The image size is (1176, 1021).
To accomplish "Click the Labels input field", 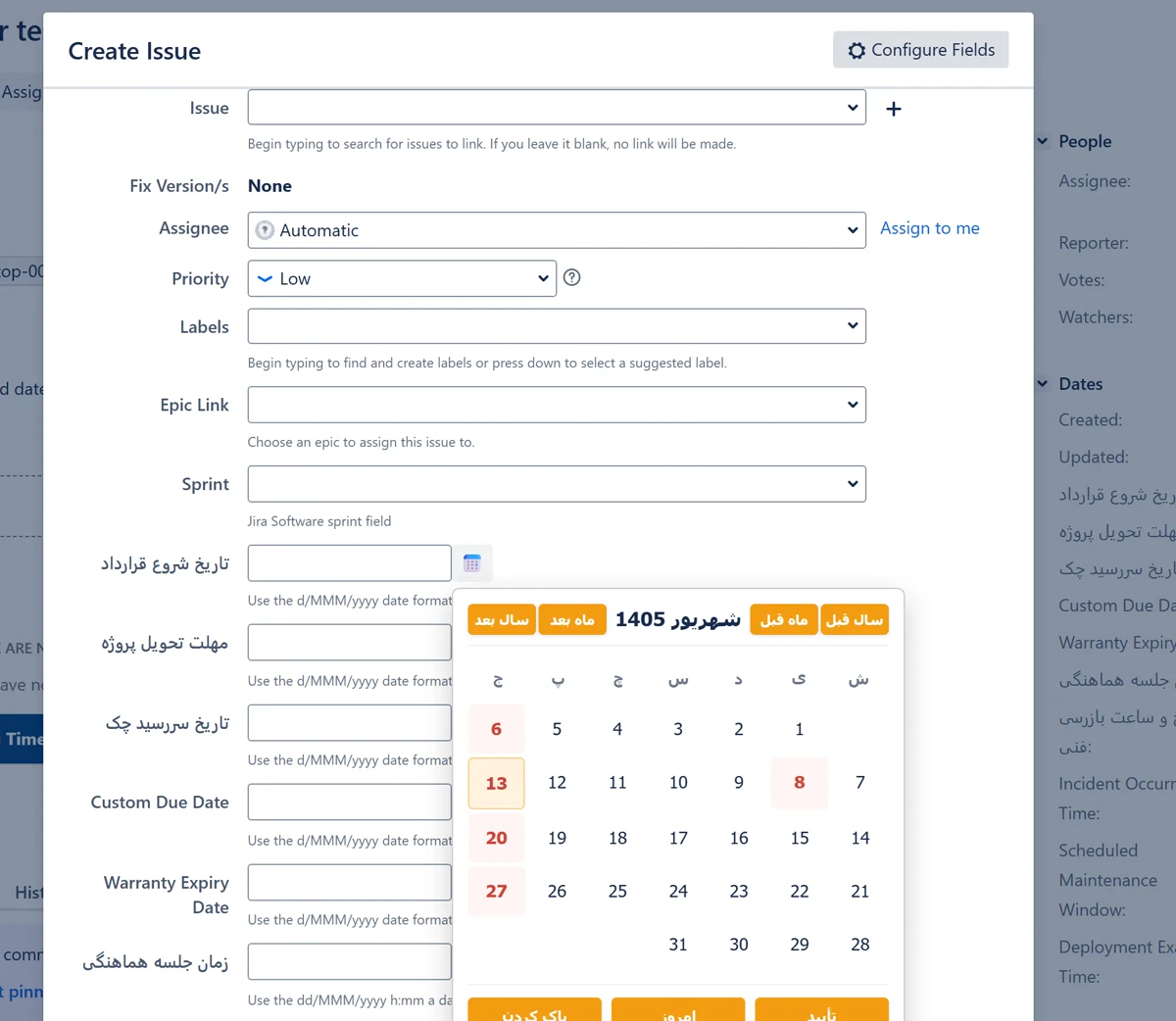I will pyautogui.click(x=557, y=326).
